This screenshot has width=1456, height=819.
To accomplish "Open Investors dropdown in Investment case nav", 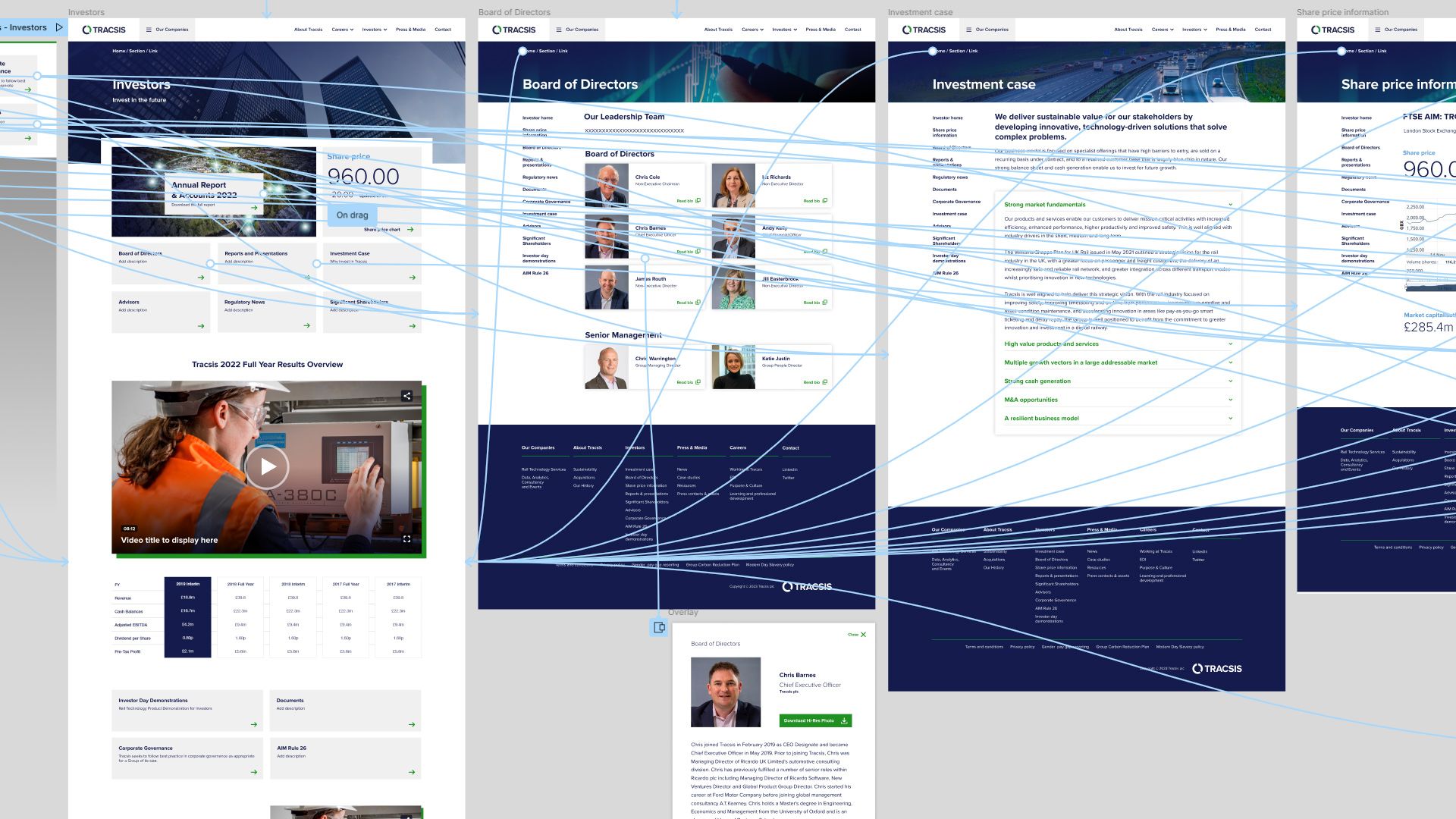I will [x=1194, y=30].
